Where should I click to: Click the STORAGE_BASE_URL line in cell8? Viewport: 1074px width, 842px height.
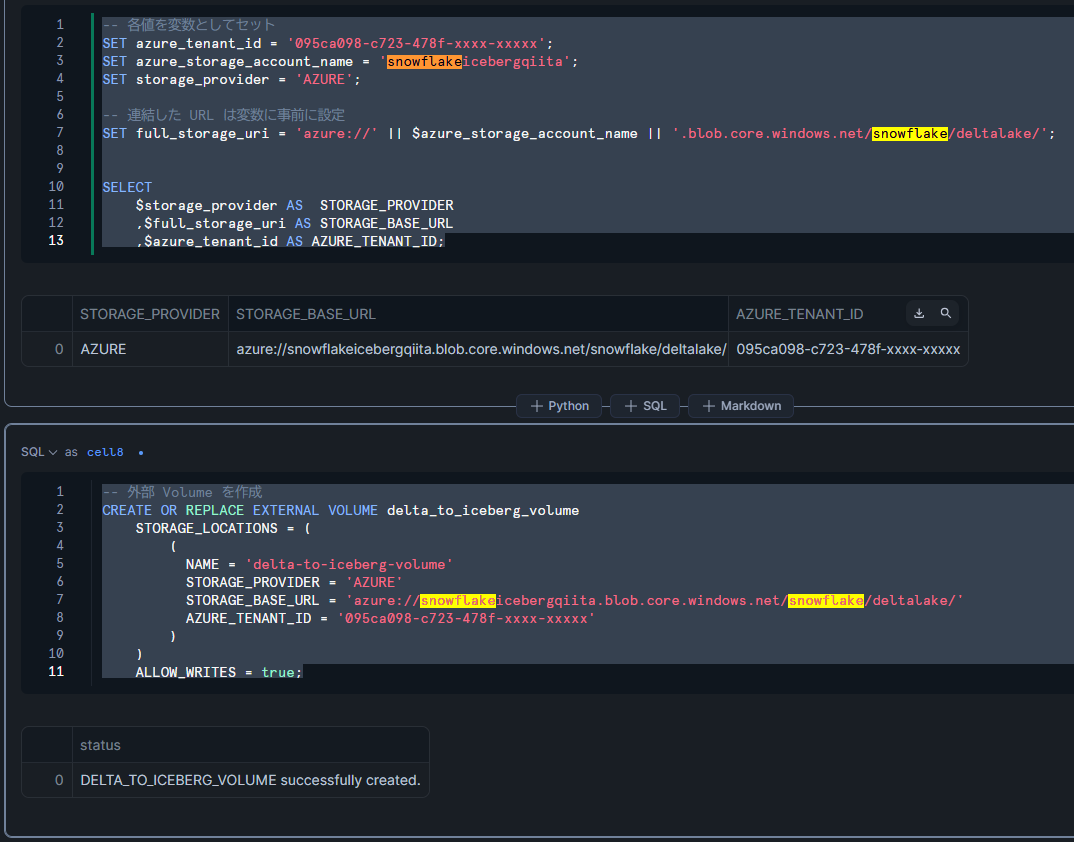pyautogui.click(x=575, y=600)
